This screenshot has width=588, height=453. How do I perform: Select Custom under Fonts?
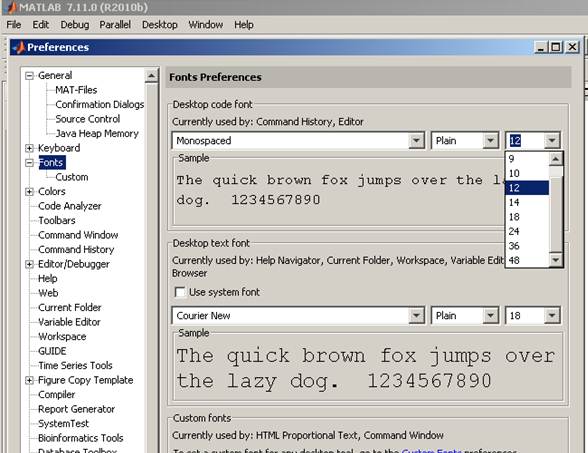(72, 177)
